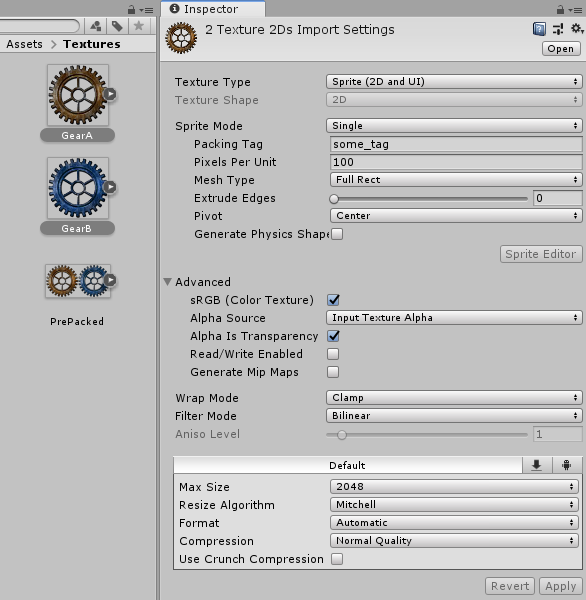Open the help reference book icon

pos(539,29)
